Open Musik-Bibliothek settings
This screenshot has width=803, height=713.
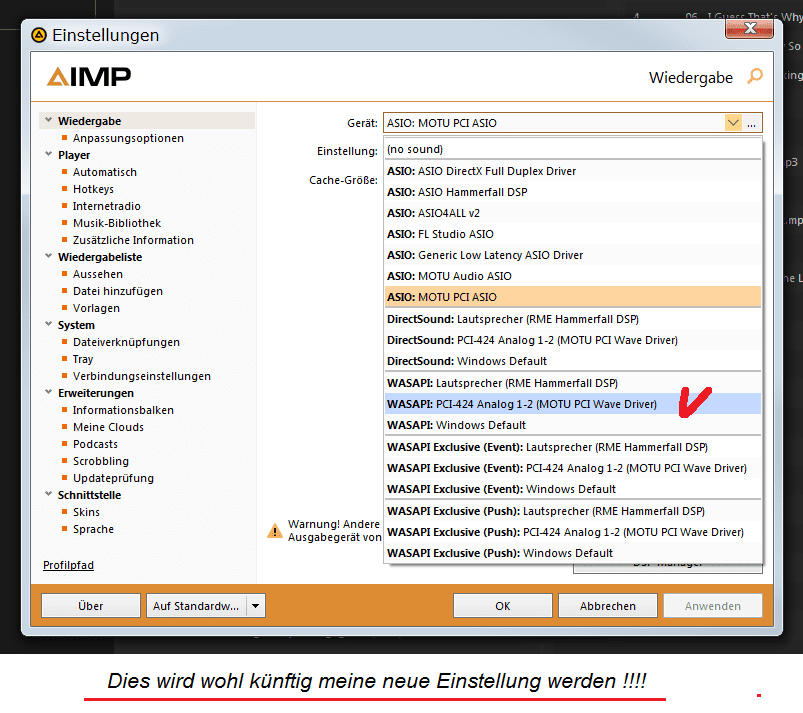click(117, 223)
